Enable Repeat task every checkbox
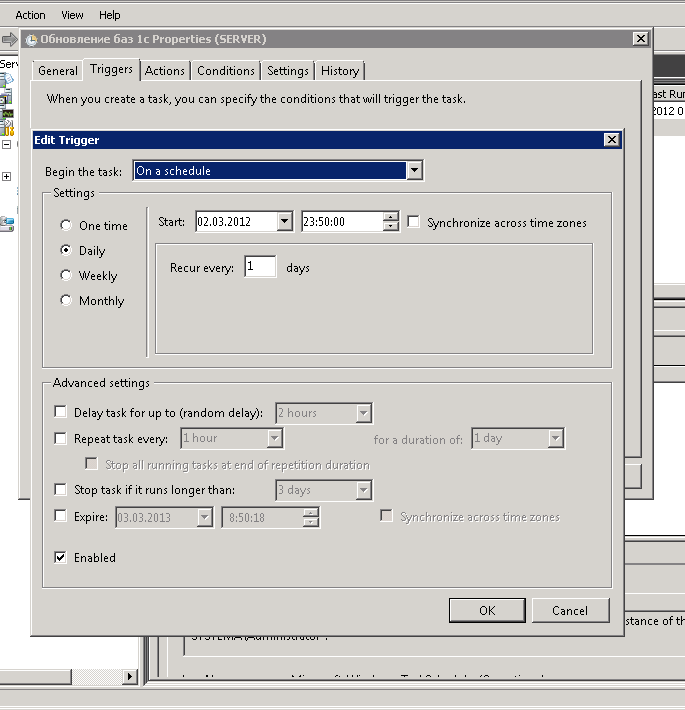This screenshot has width=685, height=710. click(60, 438)
